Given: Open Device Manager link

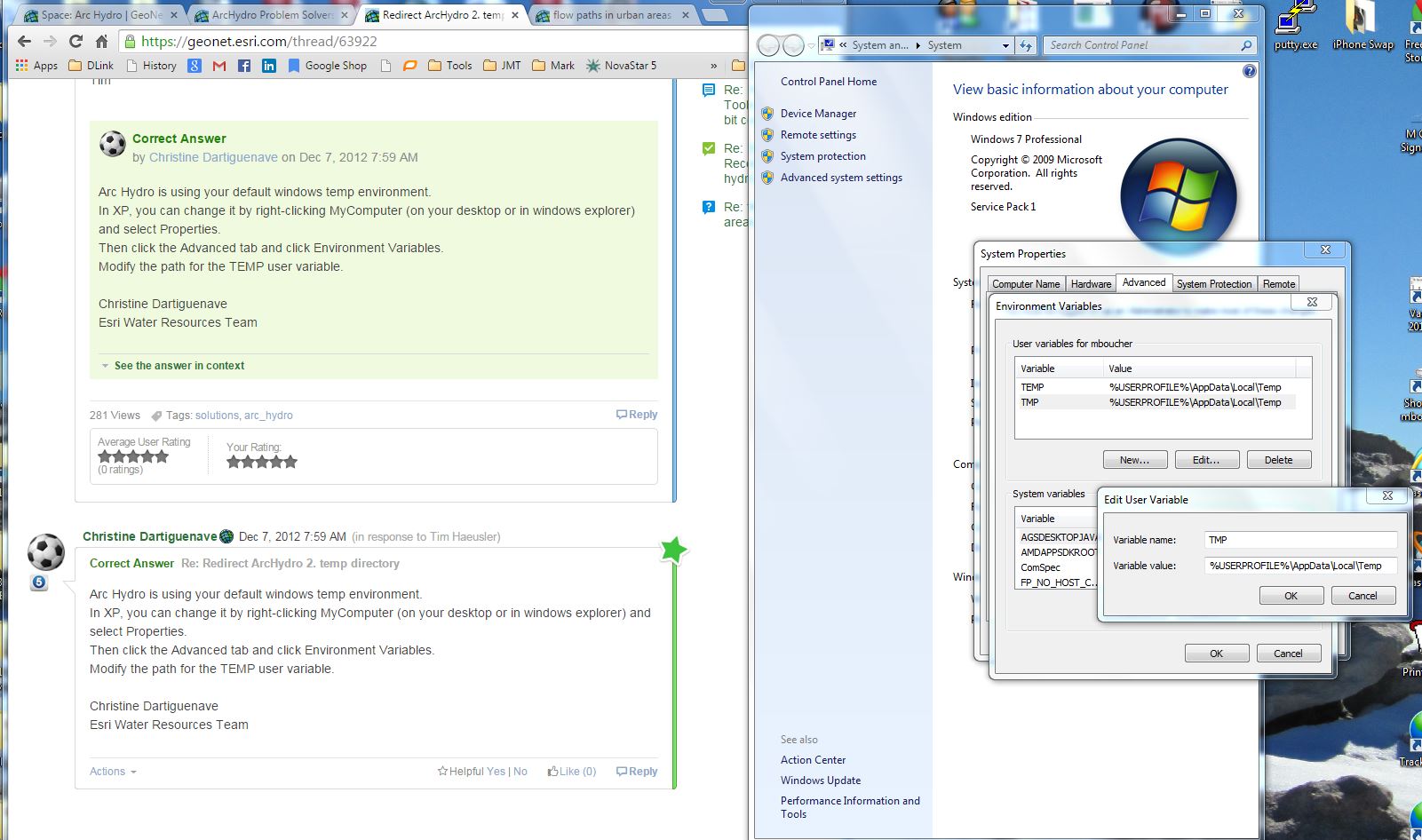Looking at the screenshot, I should (818, 114).
